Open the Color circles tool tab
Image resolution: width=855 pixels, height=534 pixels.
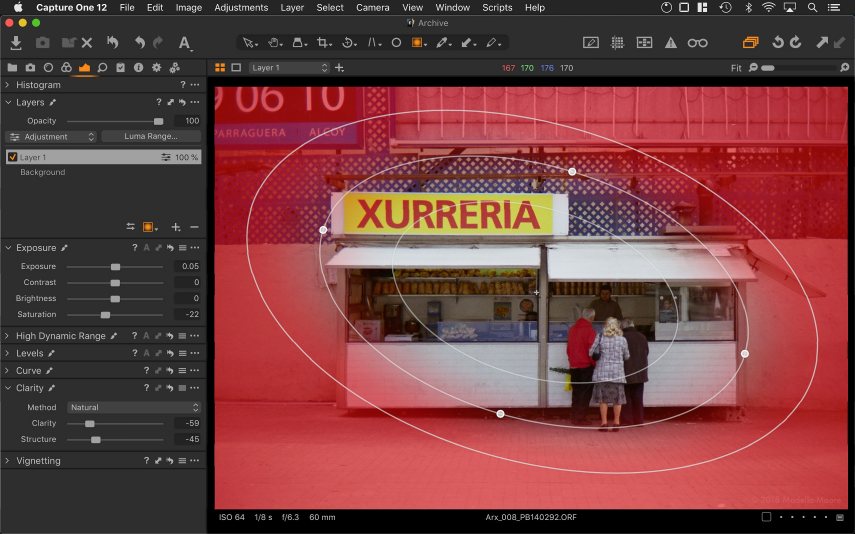click(66, 68)
